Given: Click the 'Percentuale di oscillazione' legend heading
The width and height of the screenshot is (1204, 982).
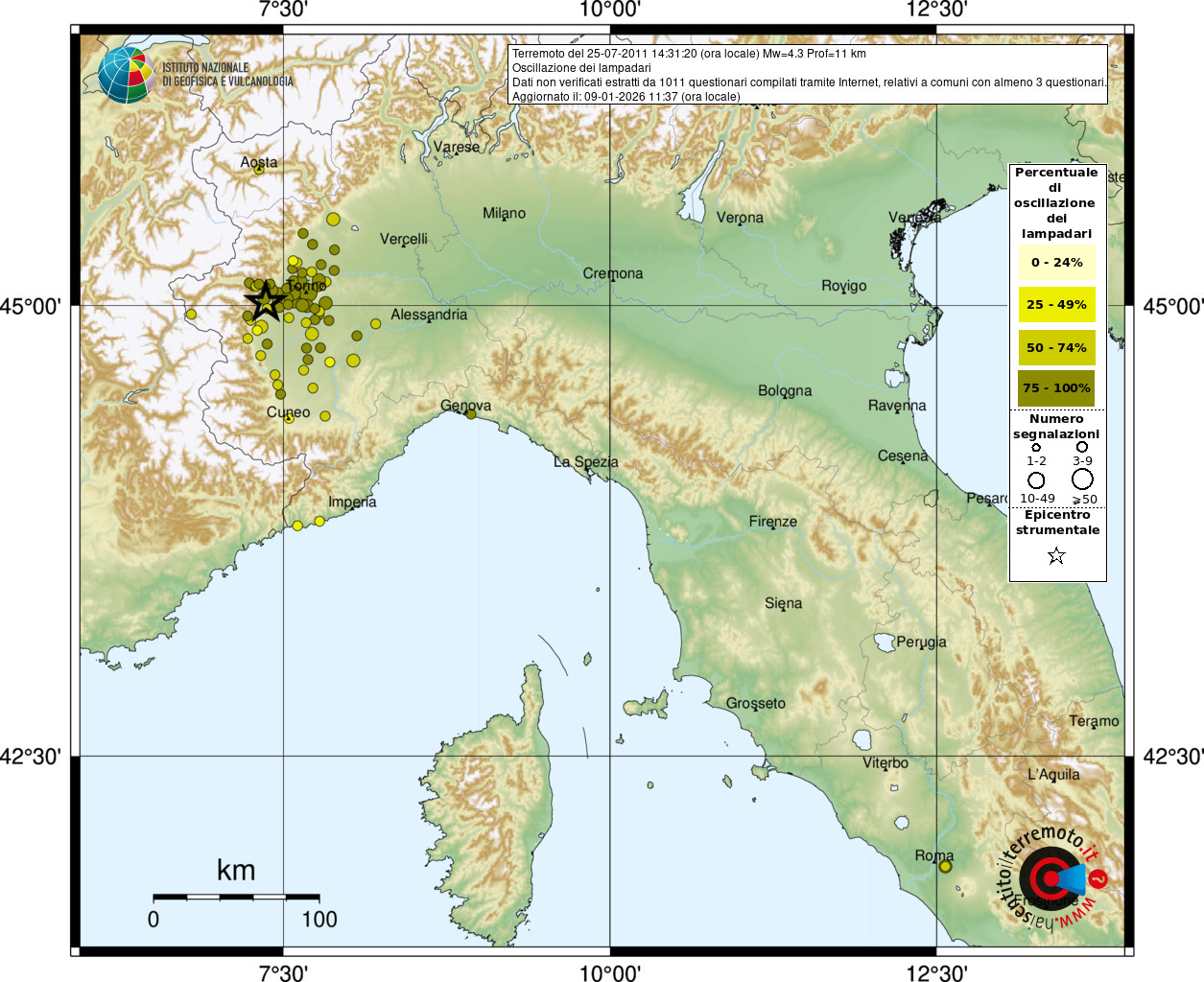Looking at the screenshot, I should pyautogui.click(x=1056, y=203).
